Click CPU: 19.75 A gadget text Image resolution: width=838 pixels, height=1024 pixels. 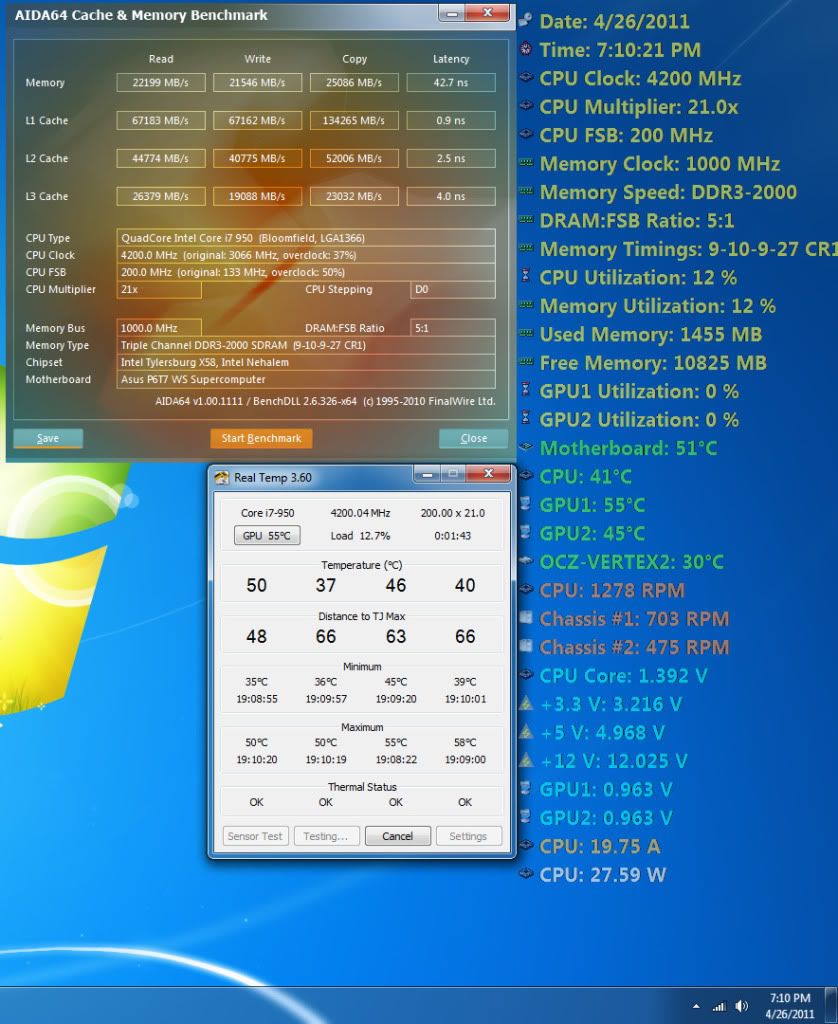[600, 846]
